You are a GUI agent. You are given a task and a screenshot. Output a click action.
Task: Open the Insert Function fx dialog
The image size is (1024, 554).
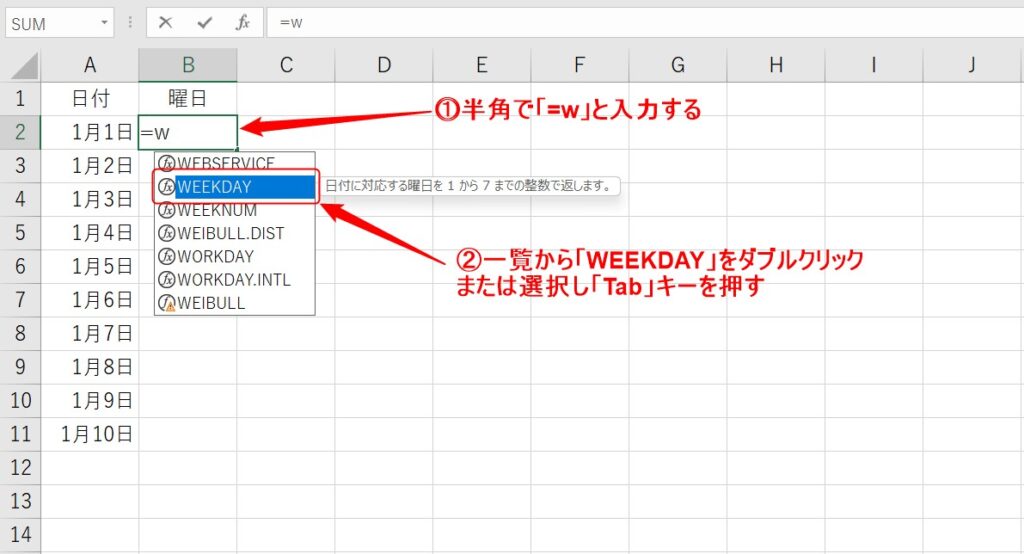pos(242,23)
